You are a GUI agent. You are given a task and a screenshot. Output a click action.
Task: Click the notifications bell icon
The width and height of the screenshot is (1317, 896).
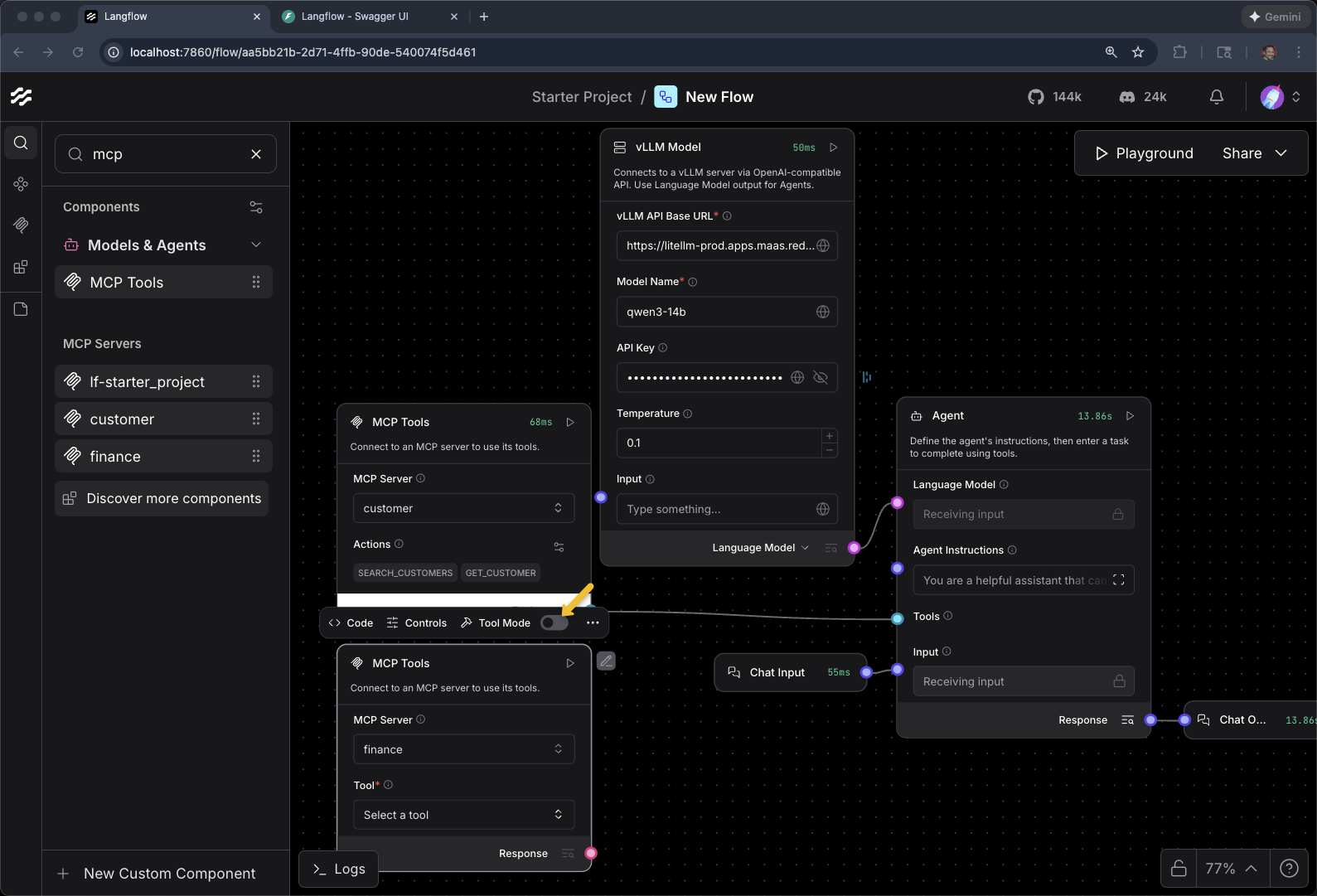pos(1216,97)
